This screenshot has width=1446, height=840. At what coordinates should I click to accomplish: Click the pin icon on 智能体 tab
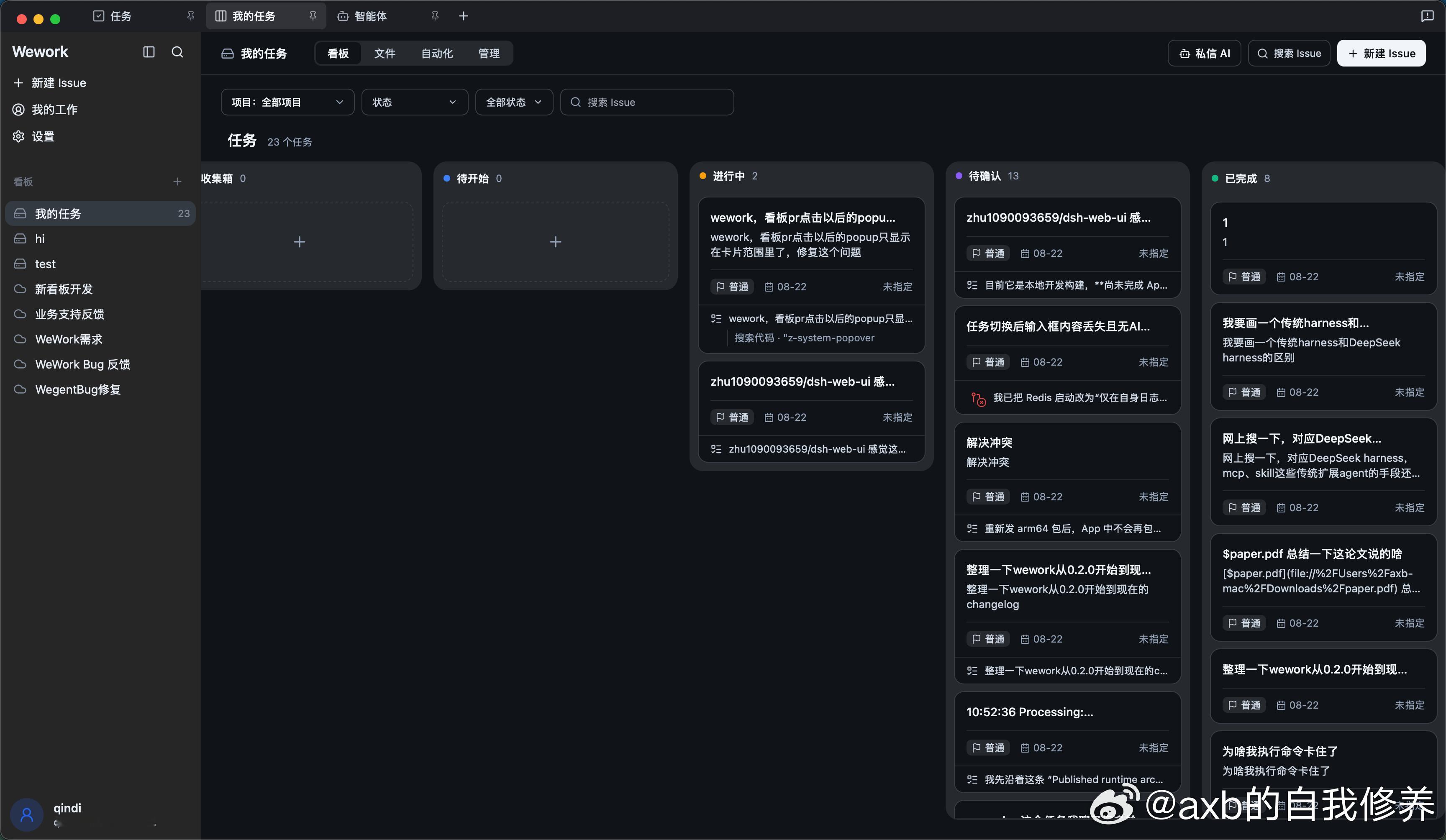click(435, 16)
